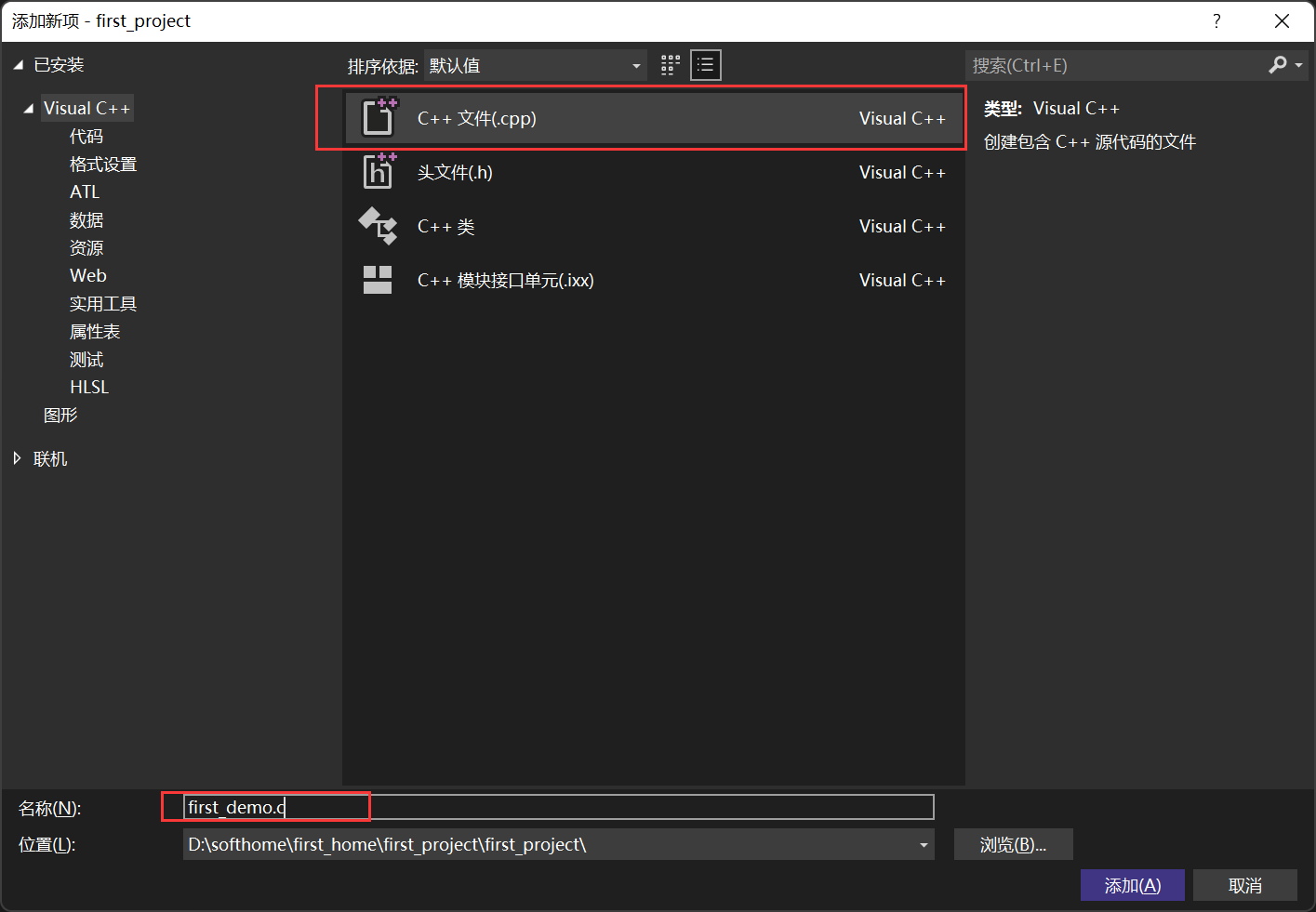Click the 取消 button

click(x=1244, y=885)
